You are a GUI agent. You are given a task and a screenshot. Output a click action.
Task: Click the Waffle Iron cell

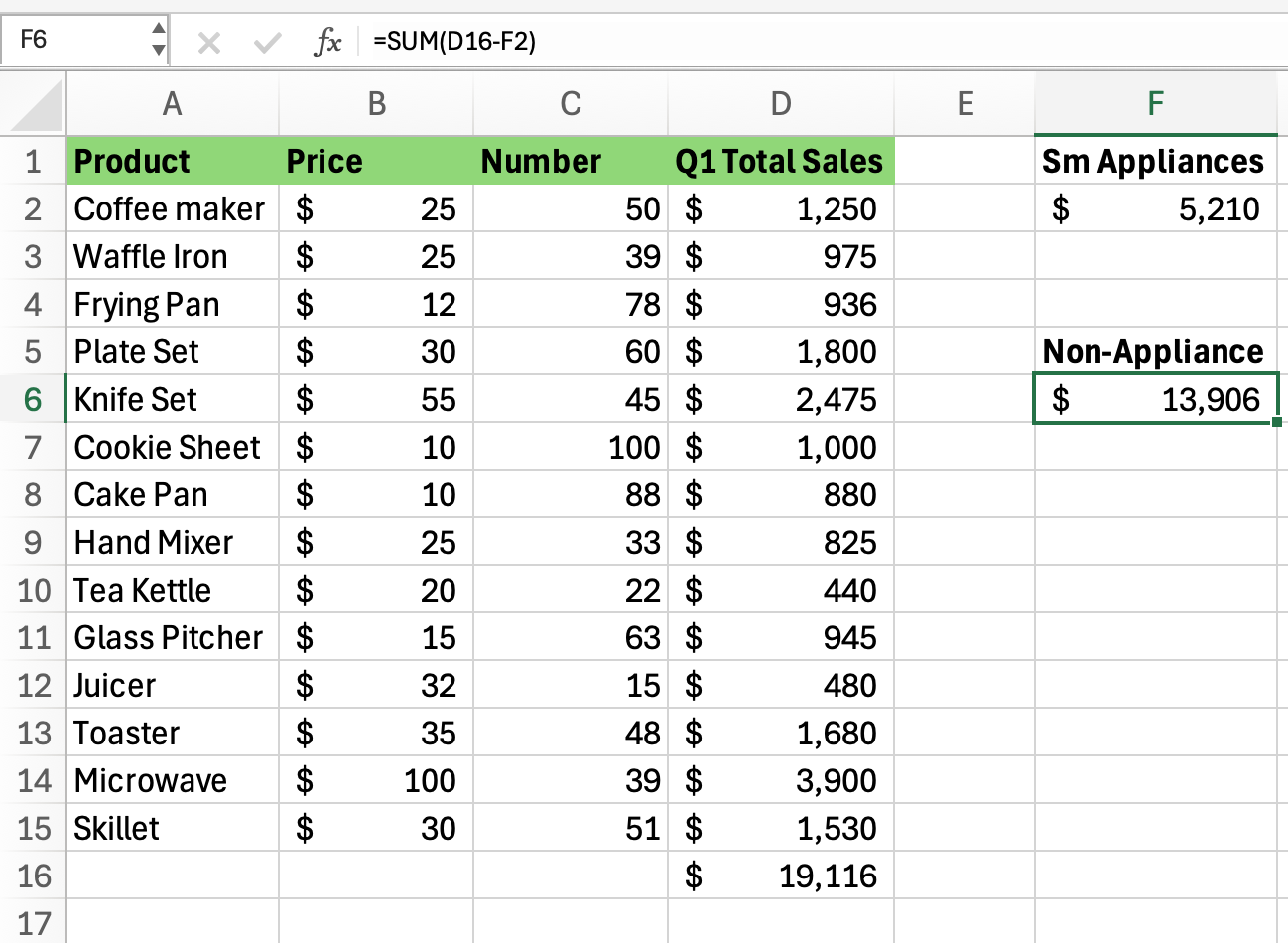coord(173,256)
